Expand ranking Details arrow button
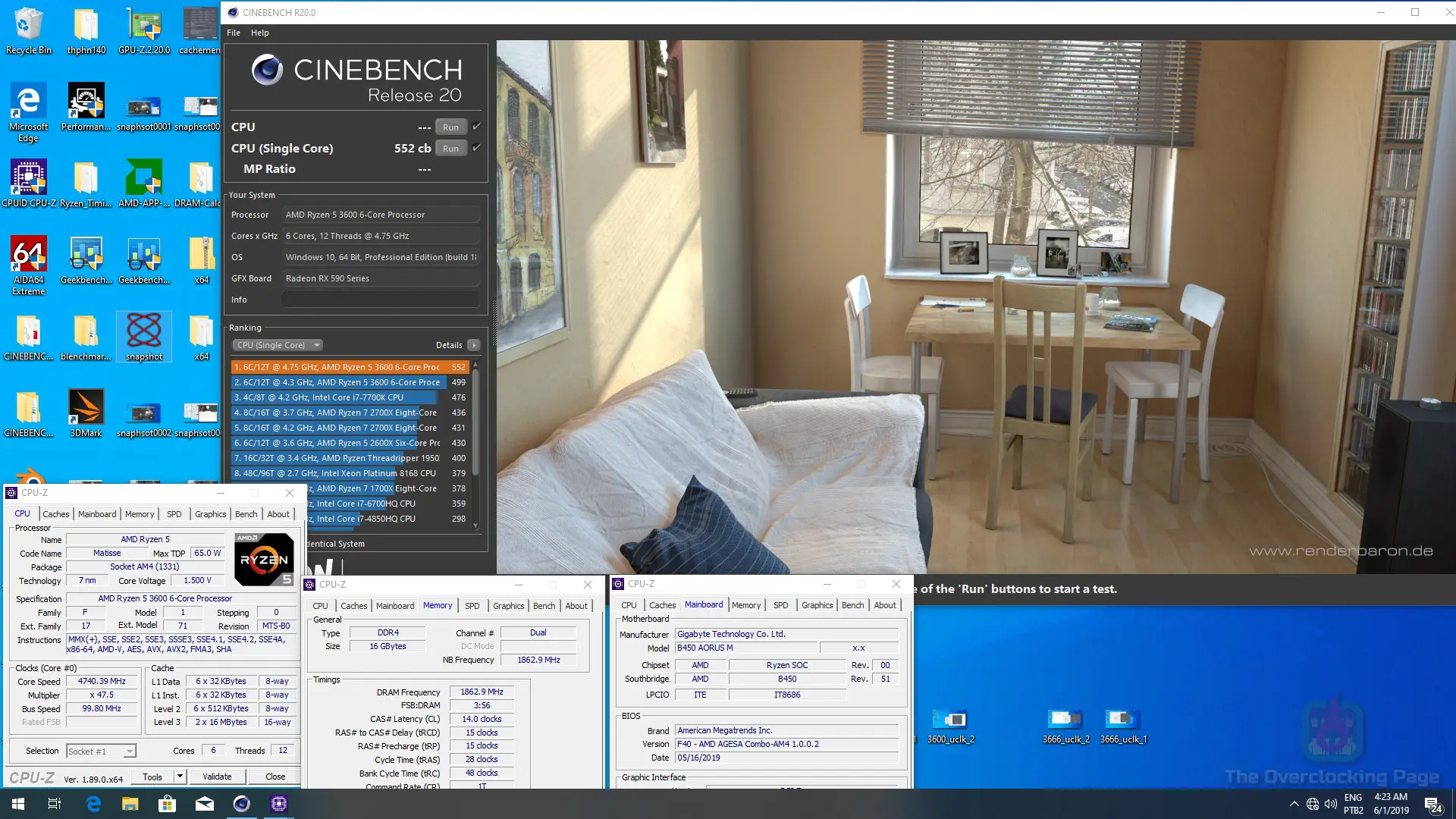The width and height of the screenshot is (1456, 819). tap(474, 345)
